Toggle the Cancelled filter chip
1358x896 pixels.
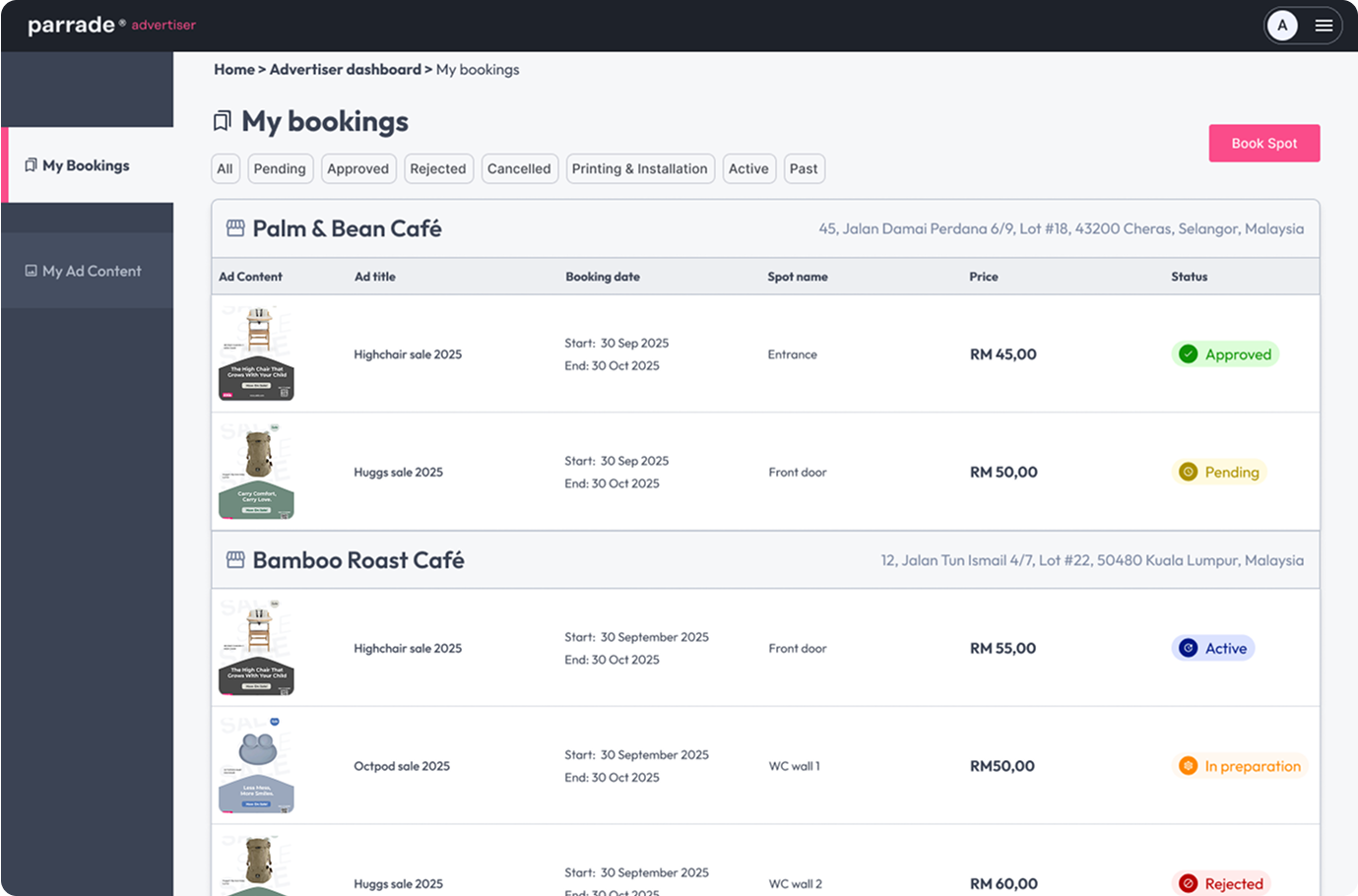(x=519, y=168)
